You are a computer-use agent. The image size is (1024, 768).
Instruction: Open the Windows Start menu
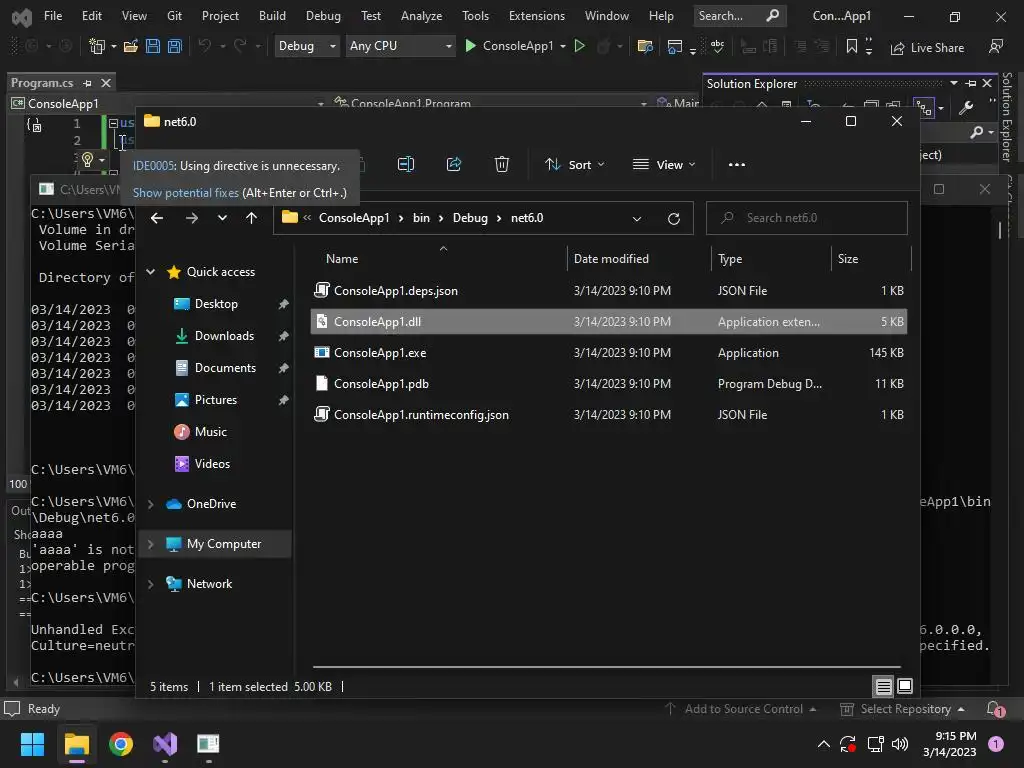point(32,744)
